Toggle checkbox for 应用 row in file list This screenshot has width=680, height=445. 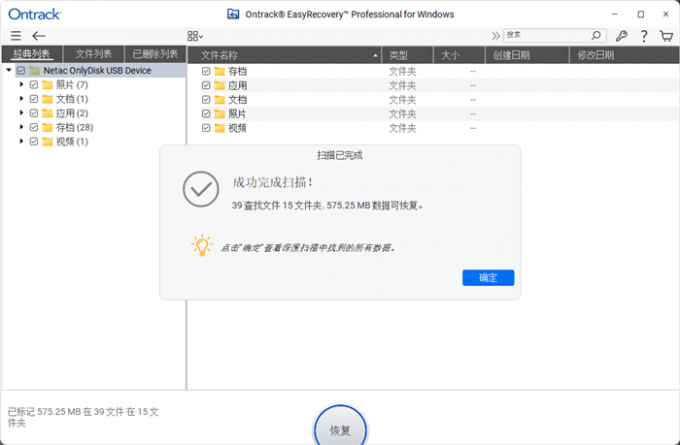coord(206,85)
